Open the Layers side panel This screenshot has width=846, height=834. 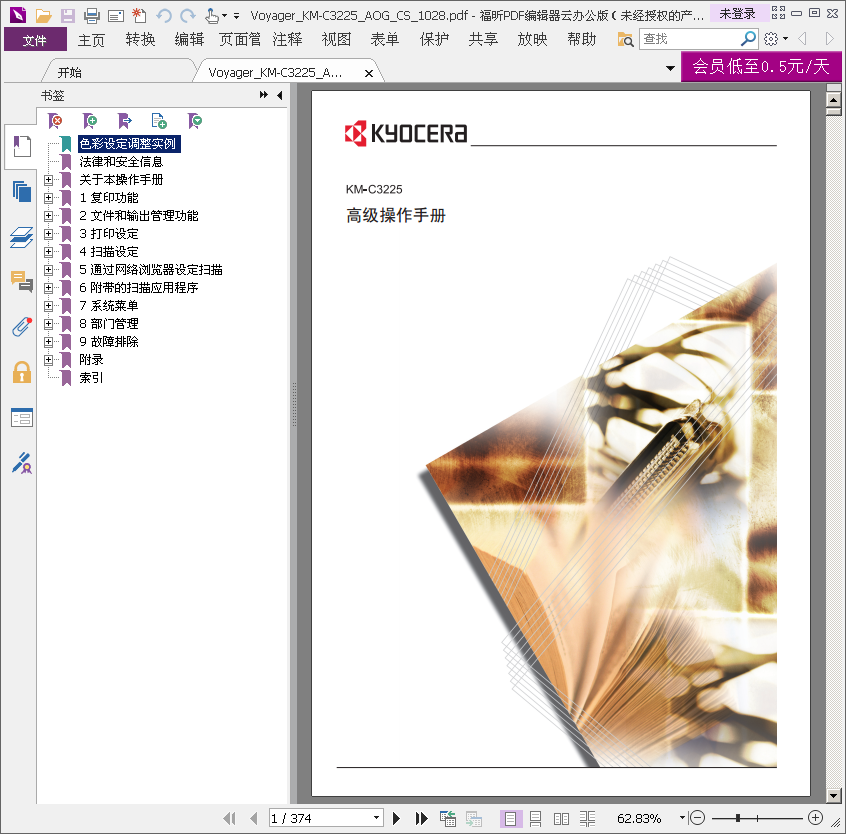22,237
